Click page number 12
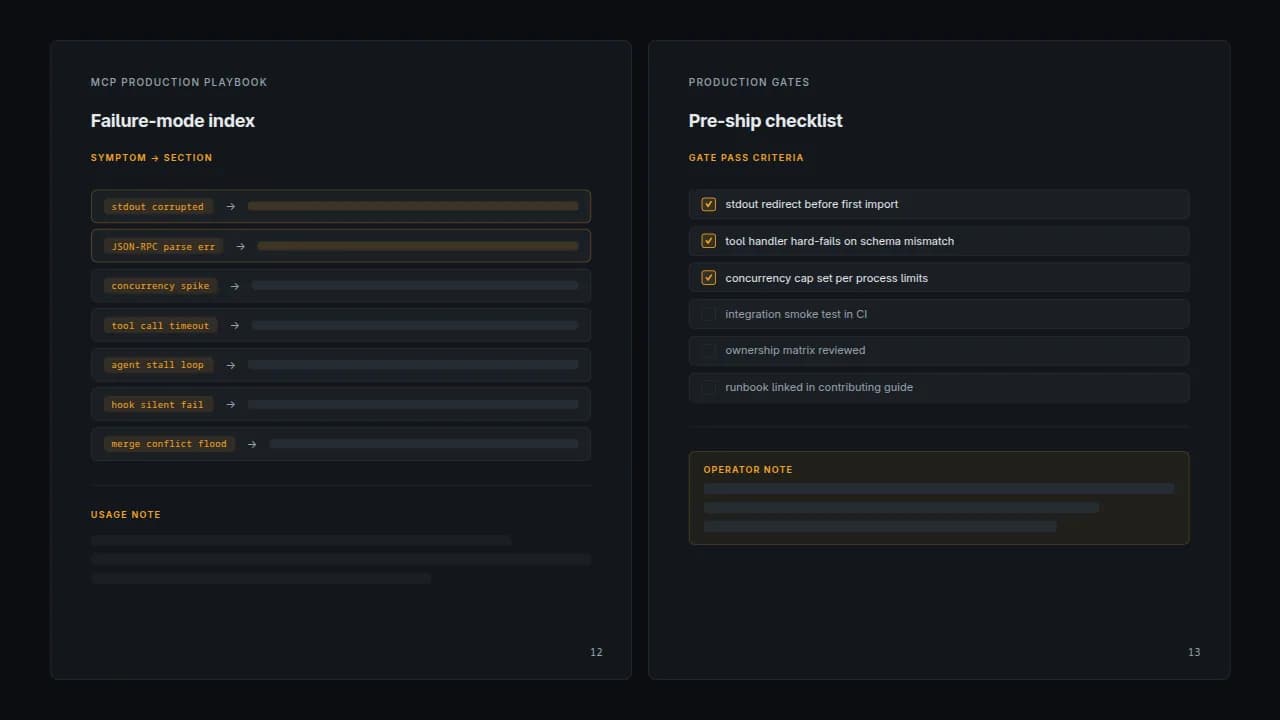The width and height of the screenshot is (1280, 720). pyautogui.click(x=597, y=652)
